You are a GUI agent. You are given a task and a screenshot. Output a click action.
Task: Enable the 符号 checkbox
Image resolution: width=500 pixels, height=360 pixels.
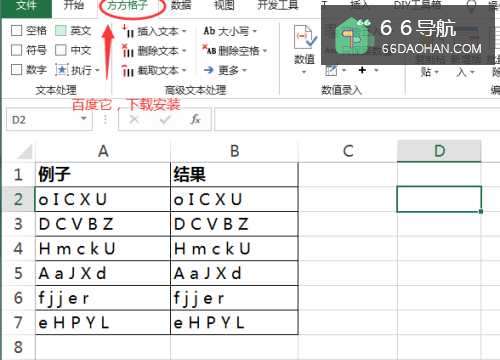pyautogui.click(x=17, y=50)
